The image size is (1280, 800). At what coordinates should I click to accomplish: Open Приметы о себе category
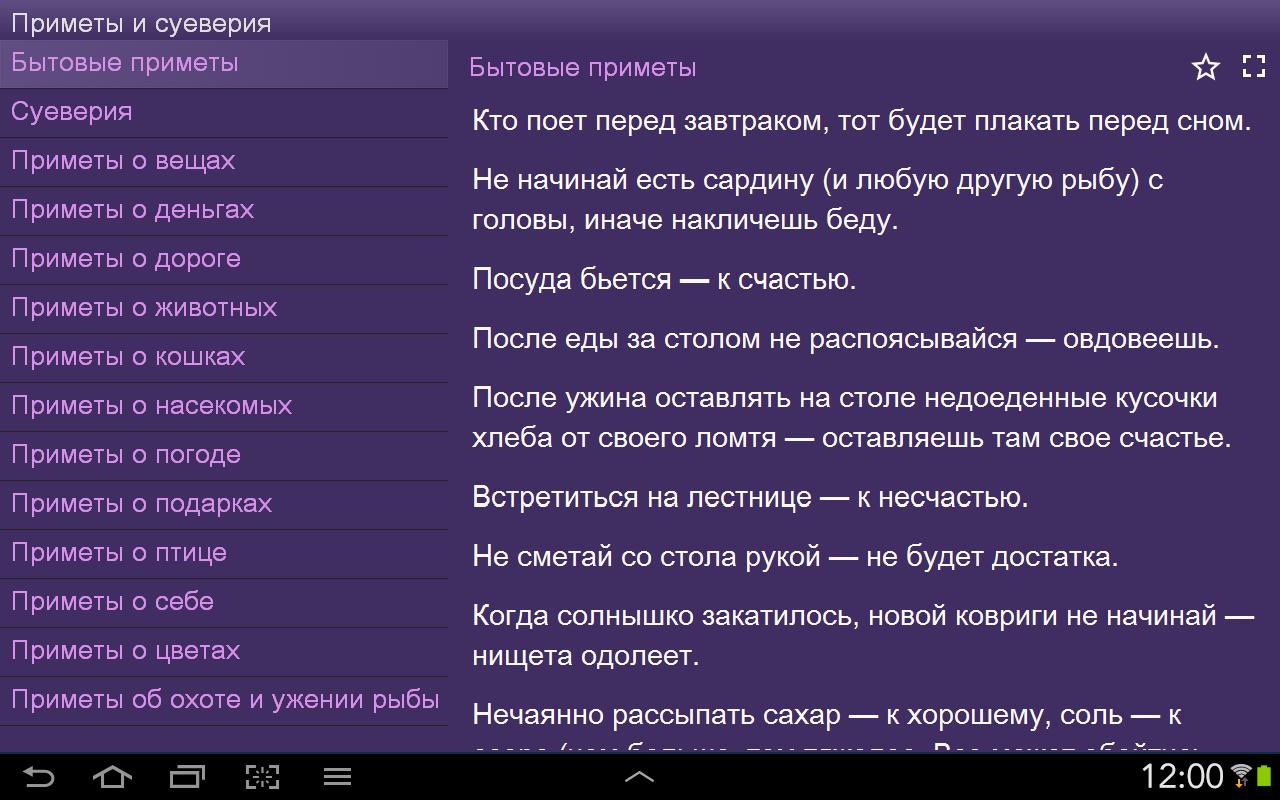click(x=224, y=602)
